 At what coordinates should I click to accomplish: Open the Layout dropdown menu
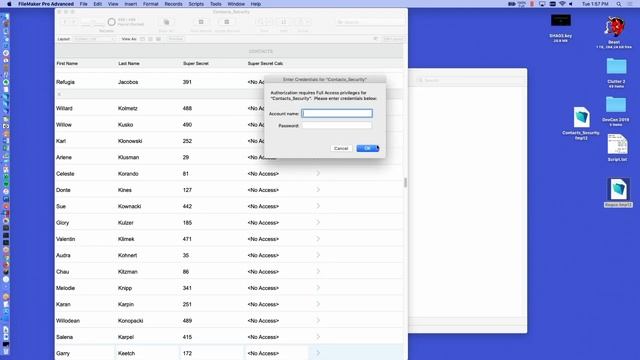(94, 39)
